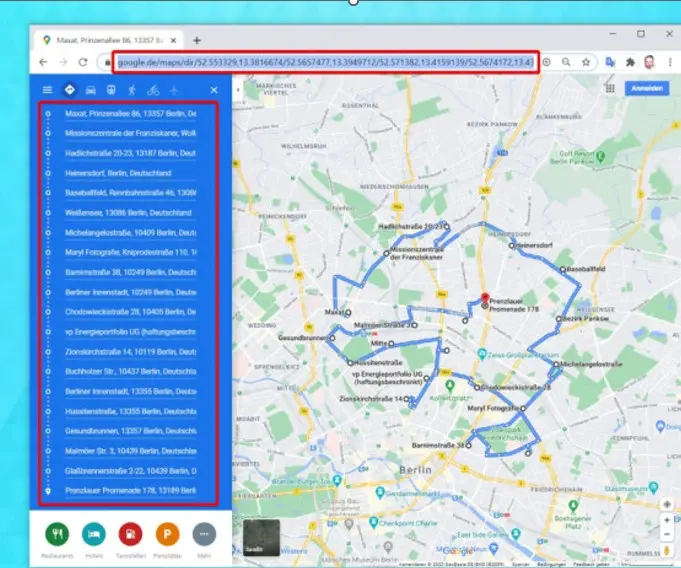Search nearby Hotels
This screenshot has height=568, width=681.
pyautogui.click(x=94, y=535)
